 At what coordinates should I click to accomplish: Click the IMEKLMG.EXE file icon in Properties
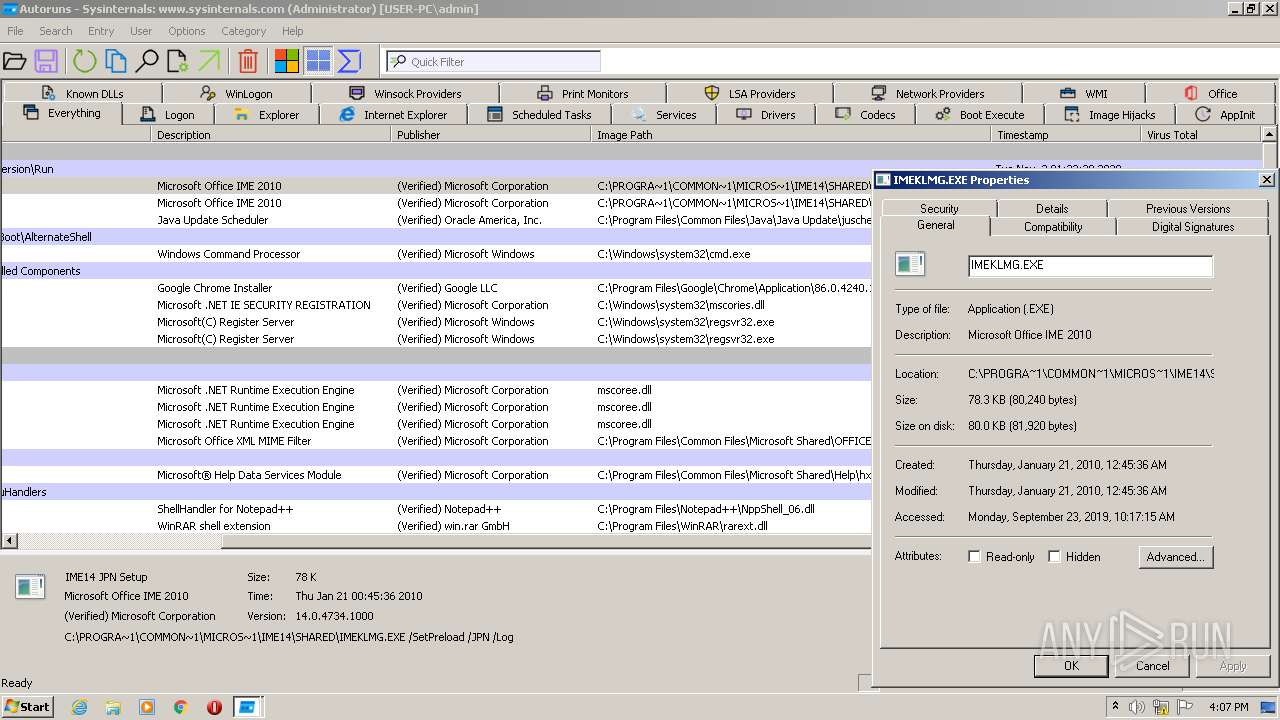(x=910, y=265)
